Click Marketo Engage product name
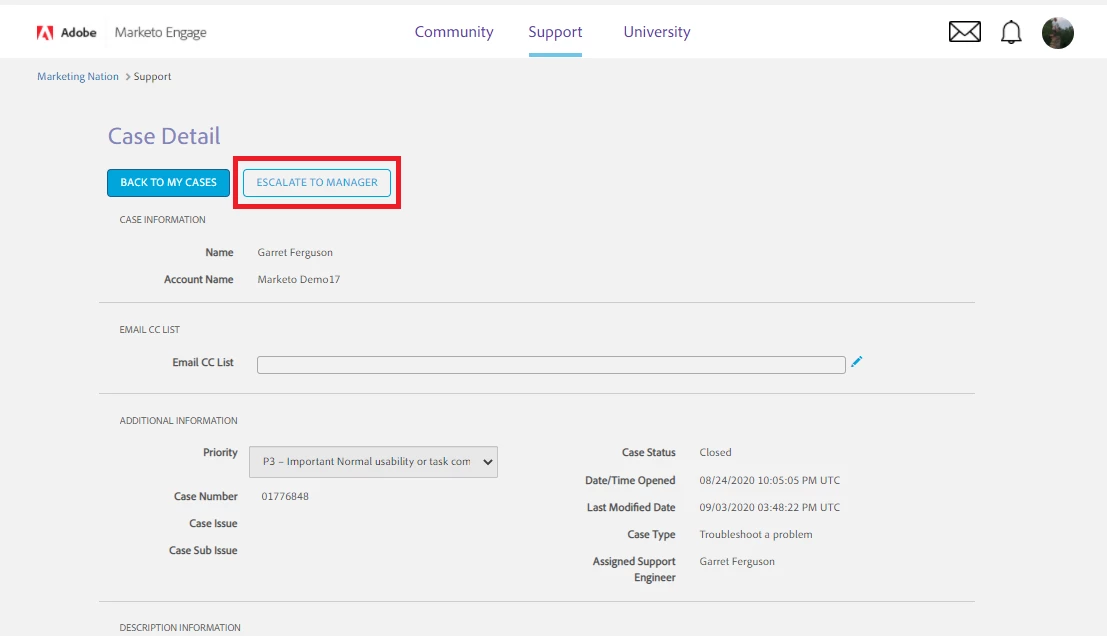 coord(161,32)
